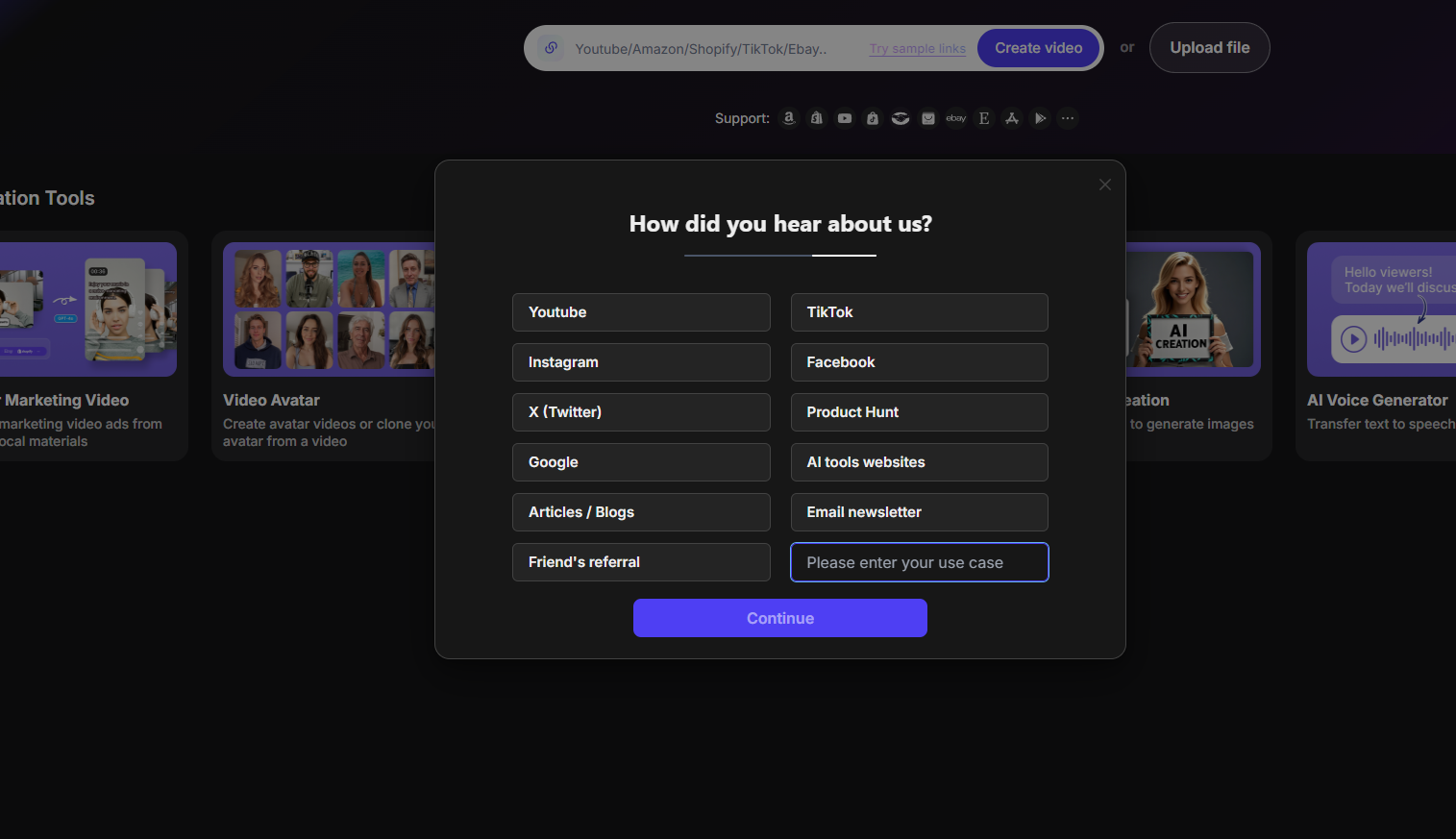Screen dimensions: 1456x839
Task: Select the Product Hunt option
Action: point(919,412)
